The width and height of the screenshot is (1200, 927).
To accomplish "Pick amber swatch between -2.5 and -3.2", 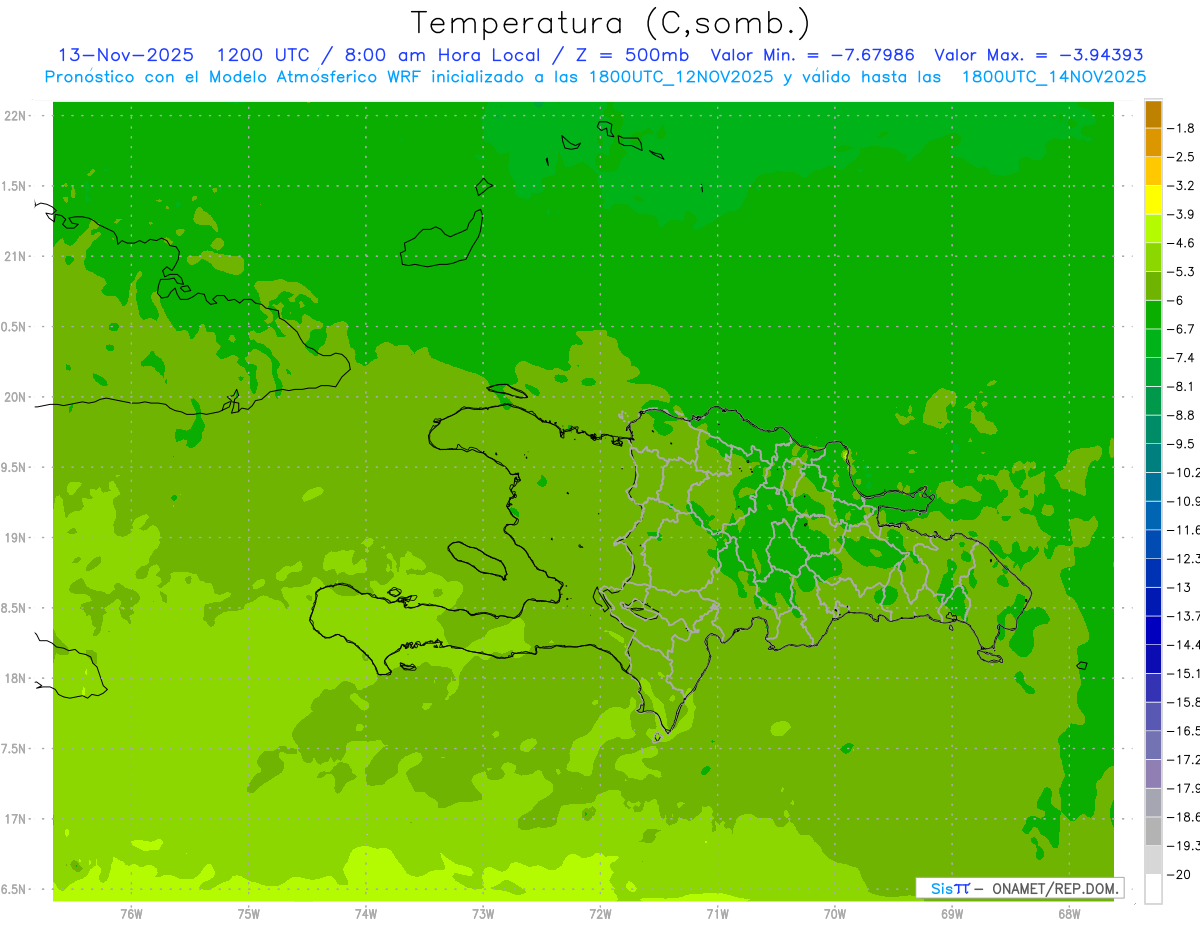I will coord(1153,171).
